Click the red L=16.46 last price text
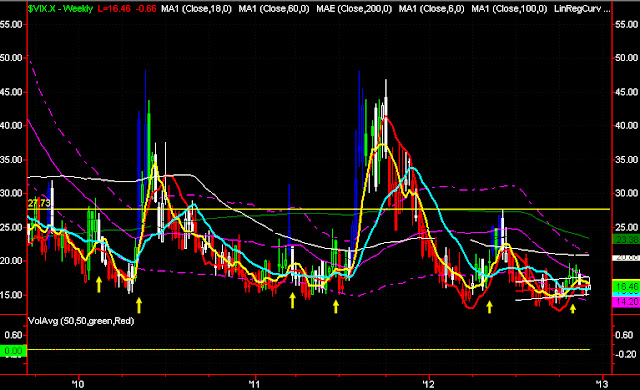This screenshot has width=640, height=390. click(113, 9)
